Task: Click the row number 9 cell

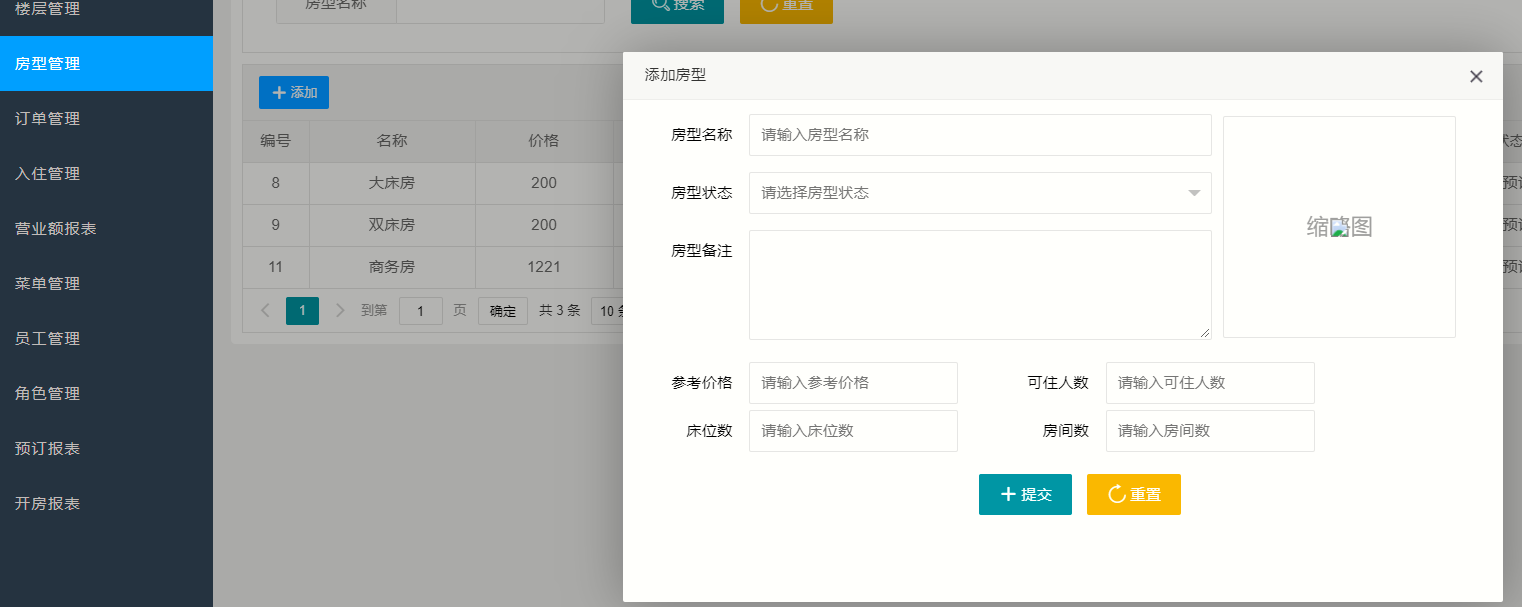Action: pos(276,225)
